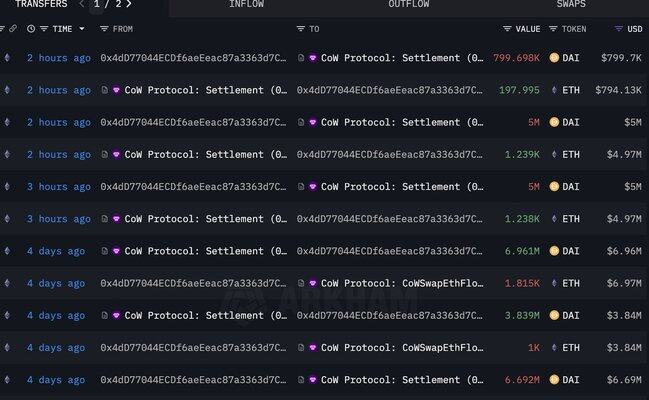Switch to the INFLOW tab
The height and width of the screenshot is (400, 649).
[246, 5]
